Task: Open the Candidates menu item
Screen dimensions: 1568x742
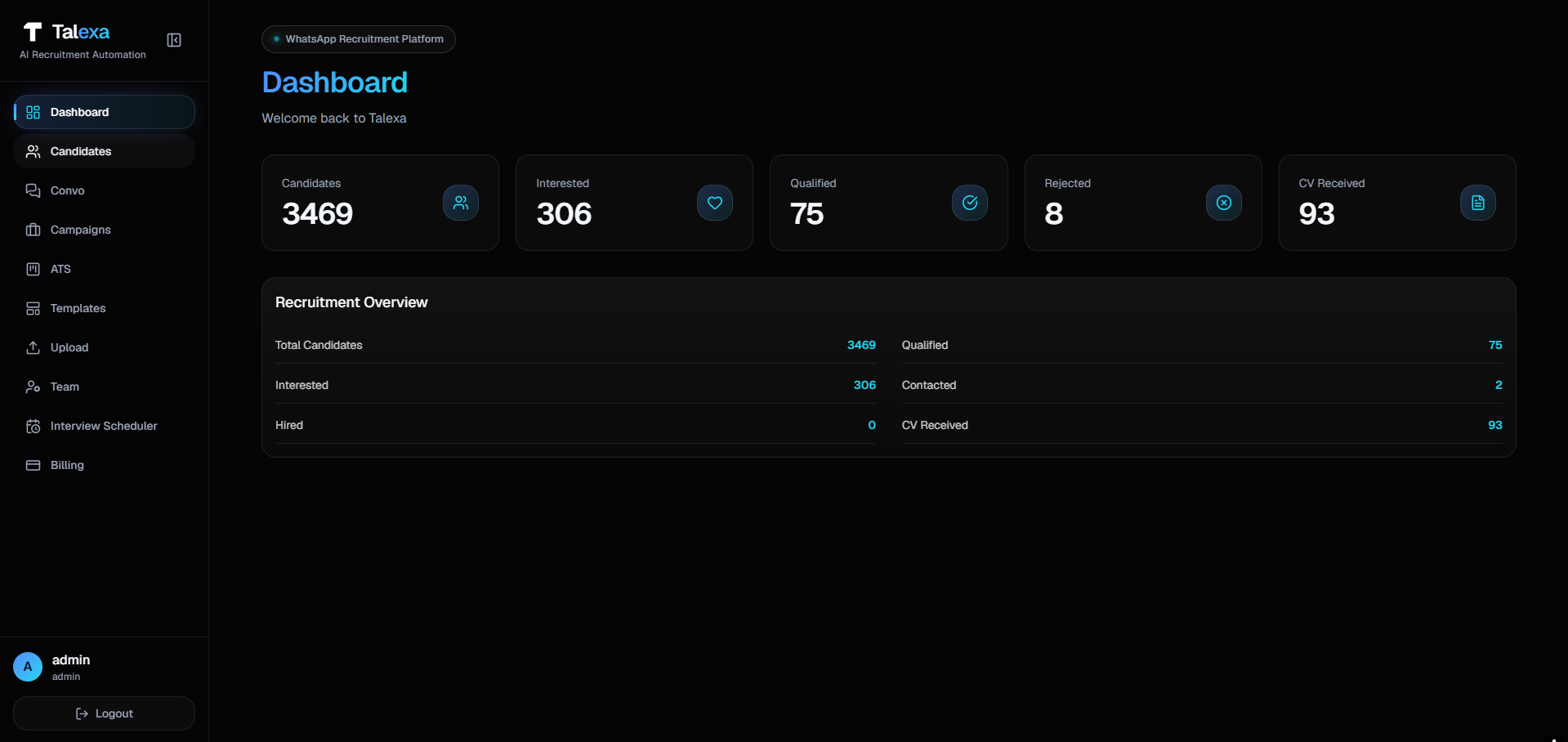Action: 104,151
